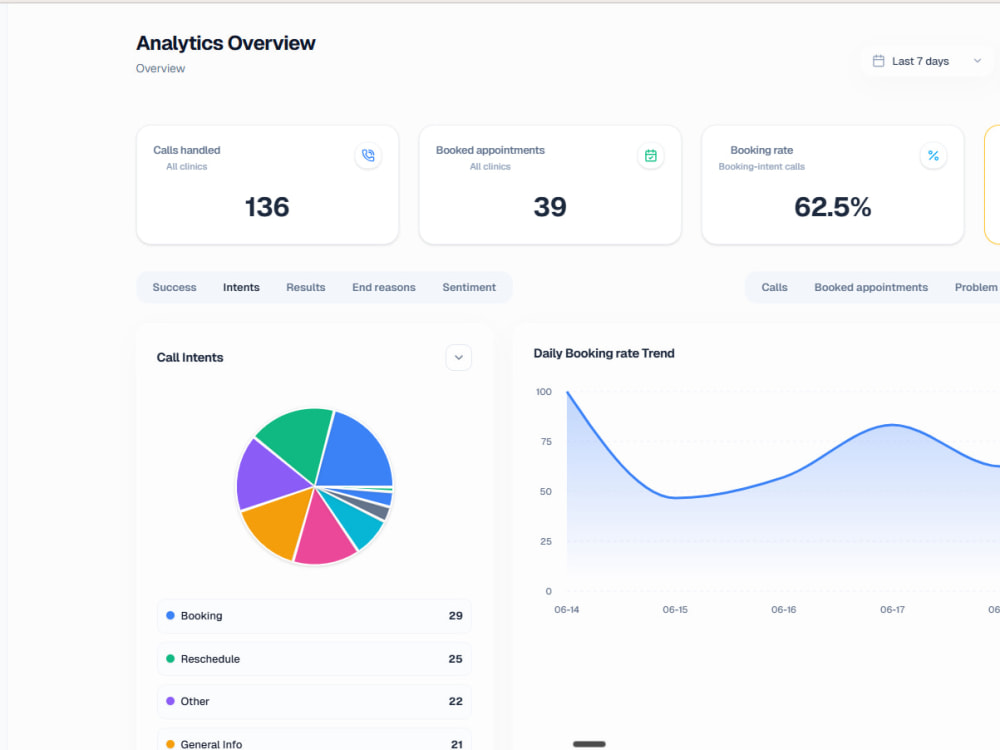1000x750 pixels.
Task: Click the calendar icon beside Last 7 days
Action: (878, 61)
